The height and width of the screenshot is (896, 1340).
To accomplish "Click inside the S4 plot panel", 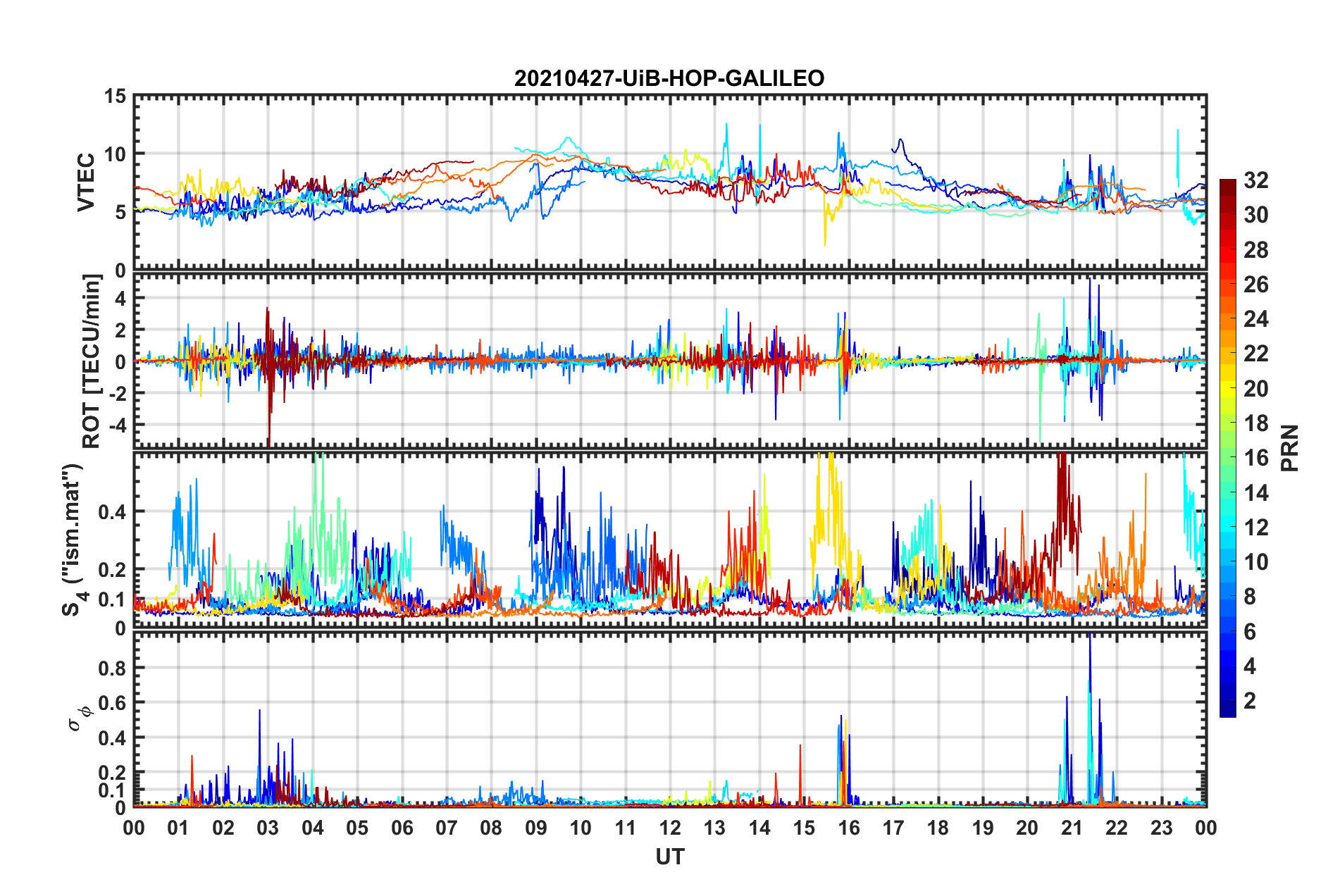I will (669, 540).
